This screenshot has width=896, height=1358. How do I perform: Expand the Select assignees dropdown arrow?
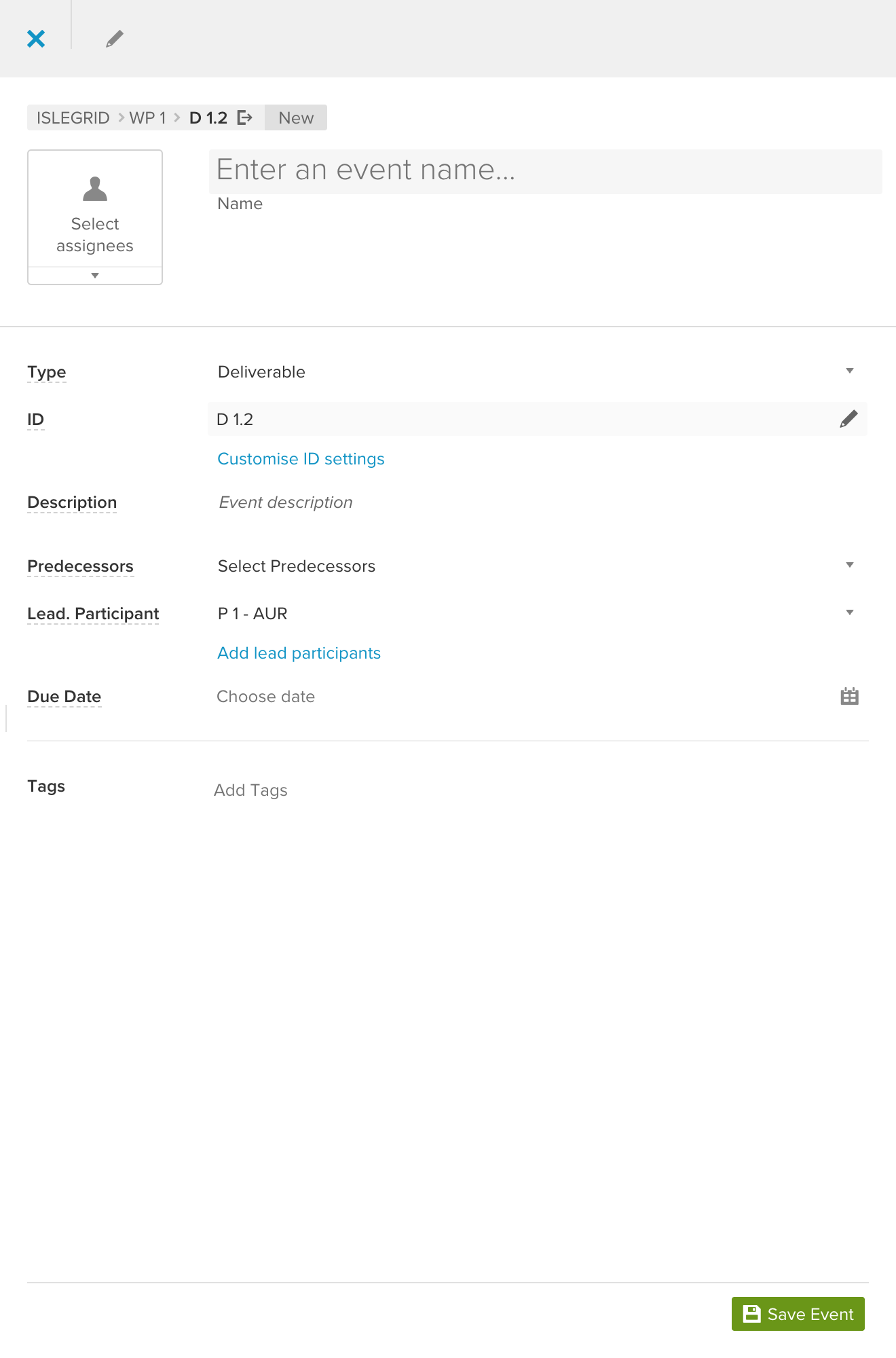coord(95,276)
